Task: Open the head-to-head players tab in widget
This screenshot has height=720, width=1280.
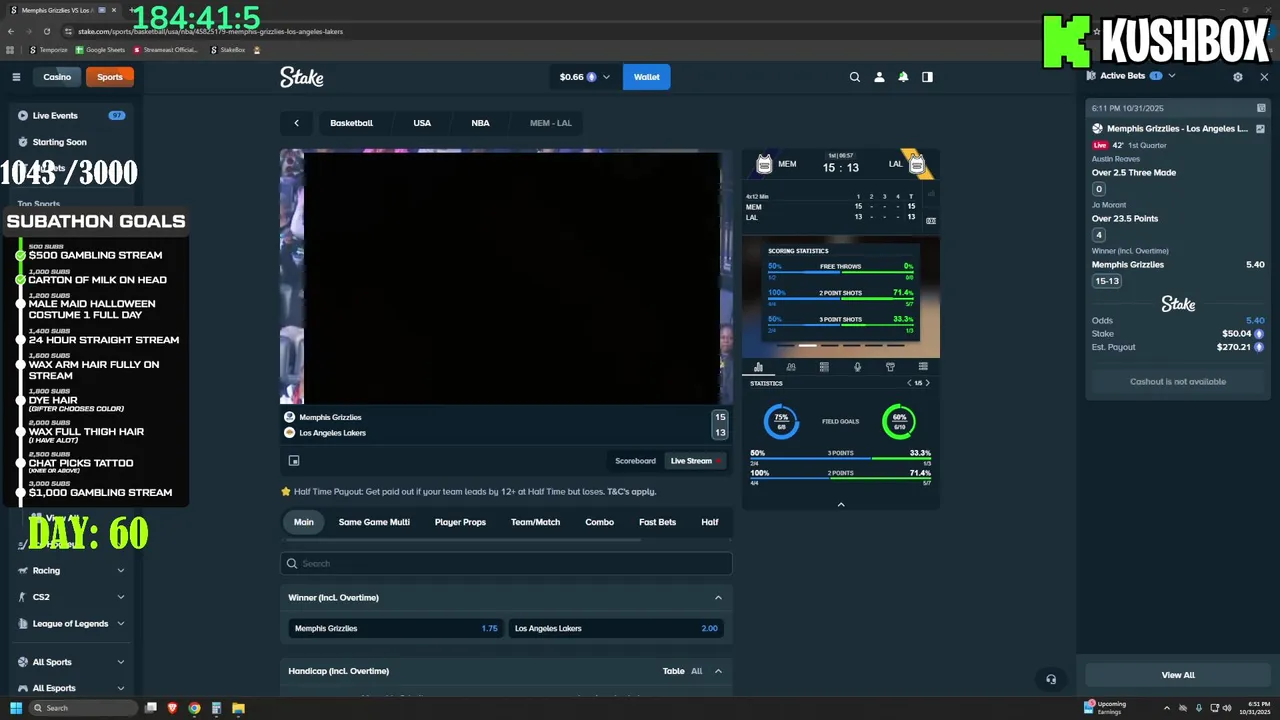Action: click(x=791, y=367)
